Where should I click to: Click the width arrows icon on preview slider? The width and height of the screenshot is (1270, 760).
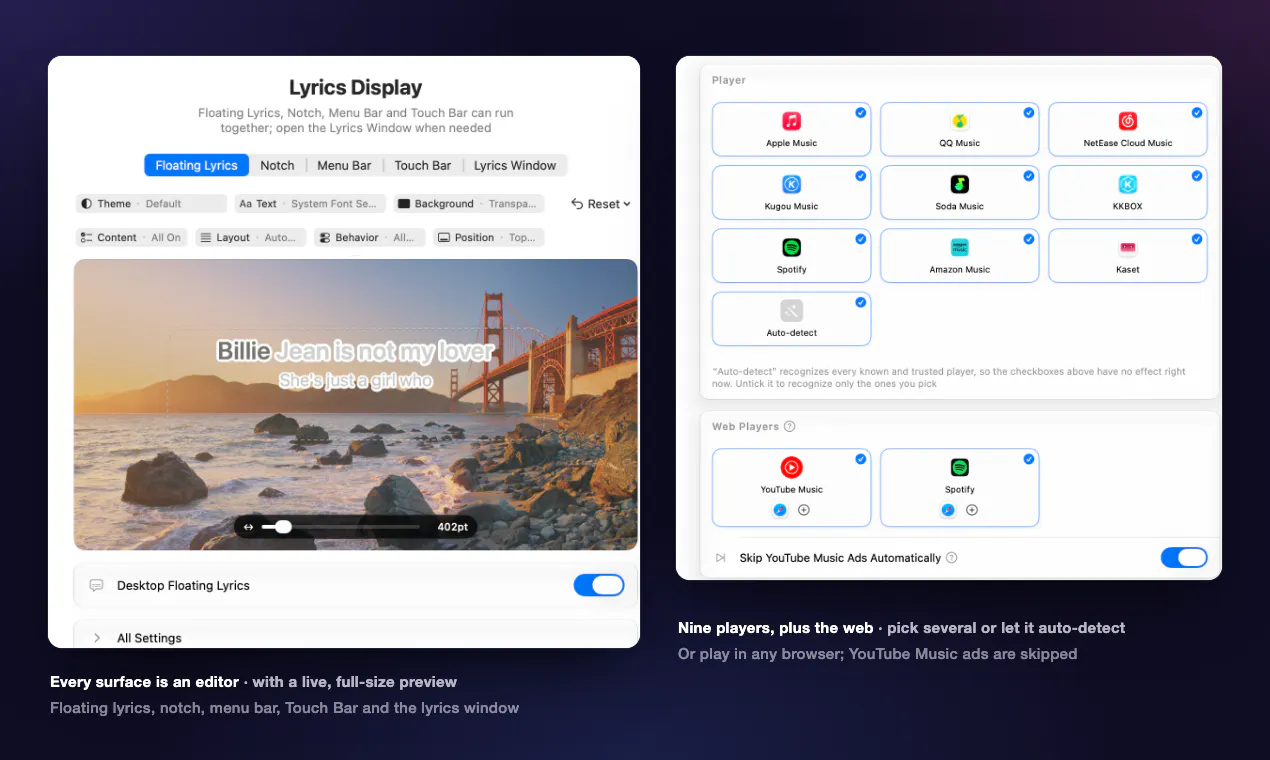pyautogui.click(x=248, y=527)
